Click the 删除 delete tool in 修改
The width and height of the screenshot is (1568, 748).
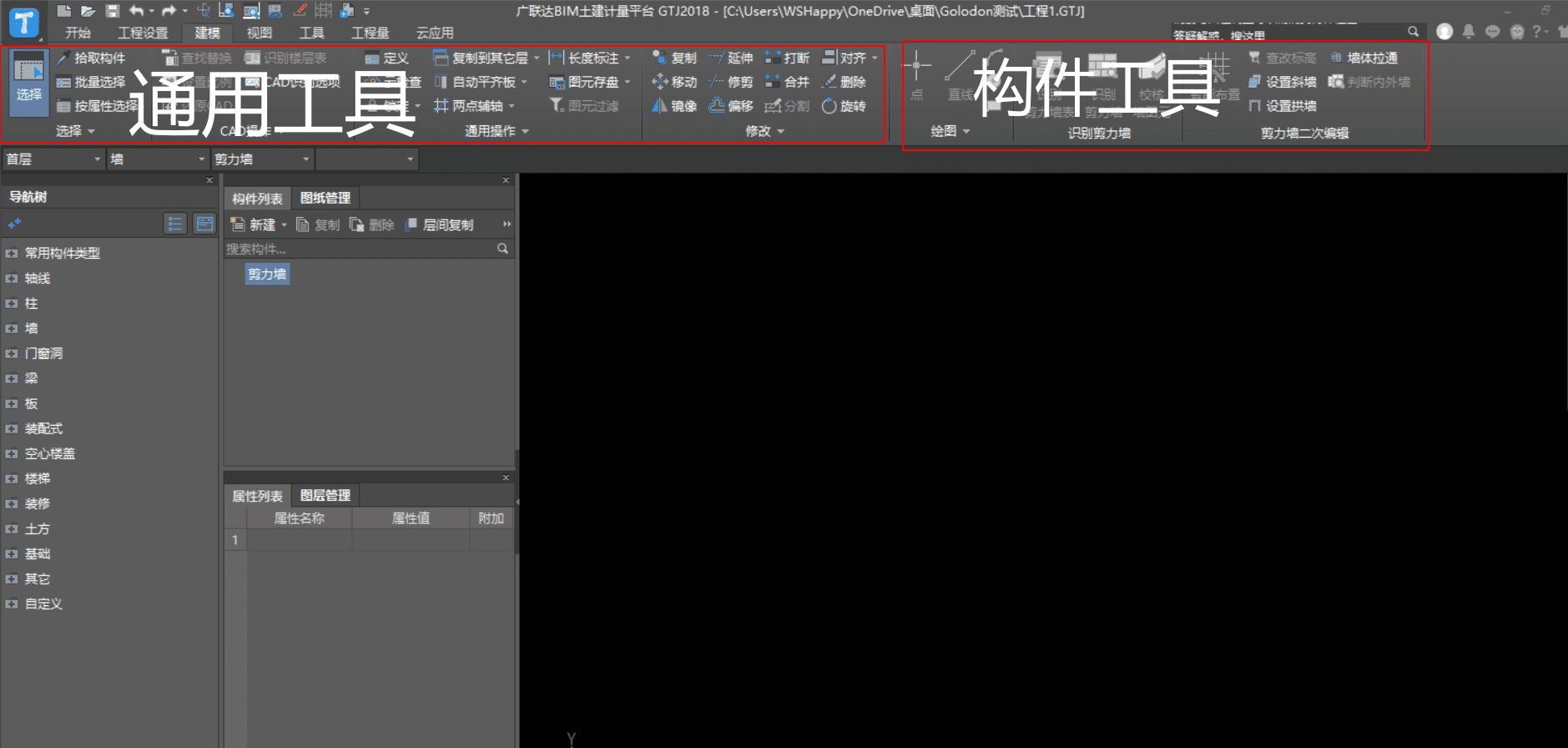[845, 82]
